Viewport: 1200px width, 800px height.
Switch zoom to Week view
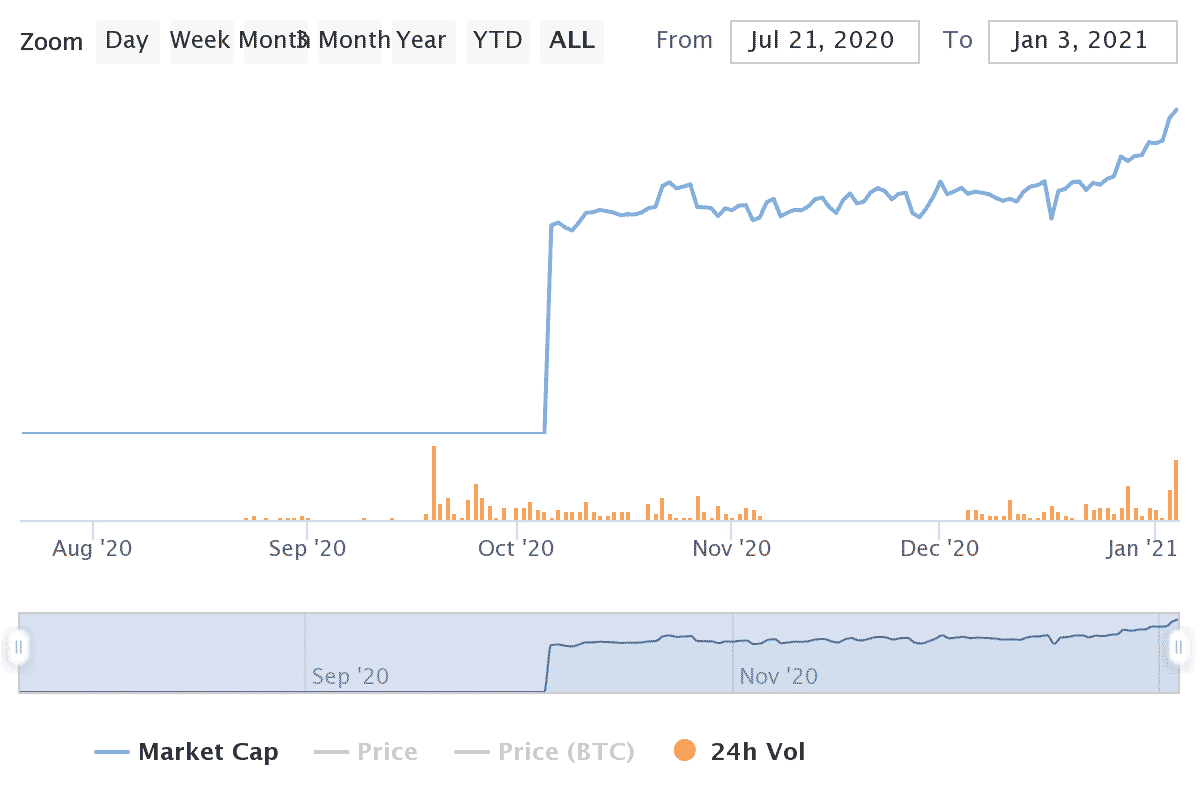pyautogui.click(x=200, y=41)
